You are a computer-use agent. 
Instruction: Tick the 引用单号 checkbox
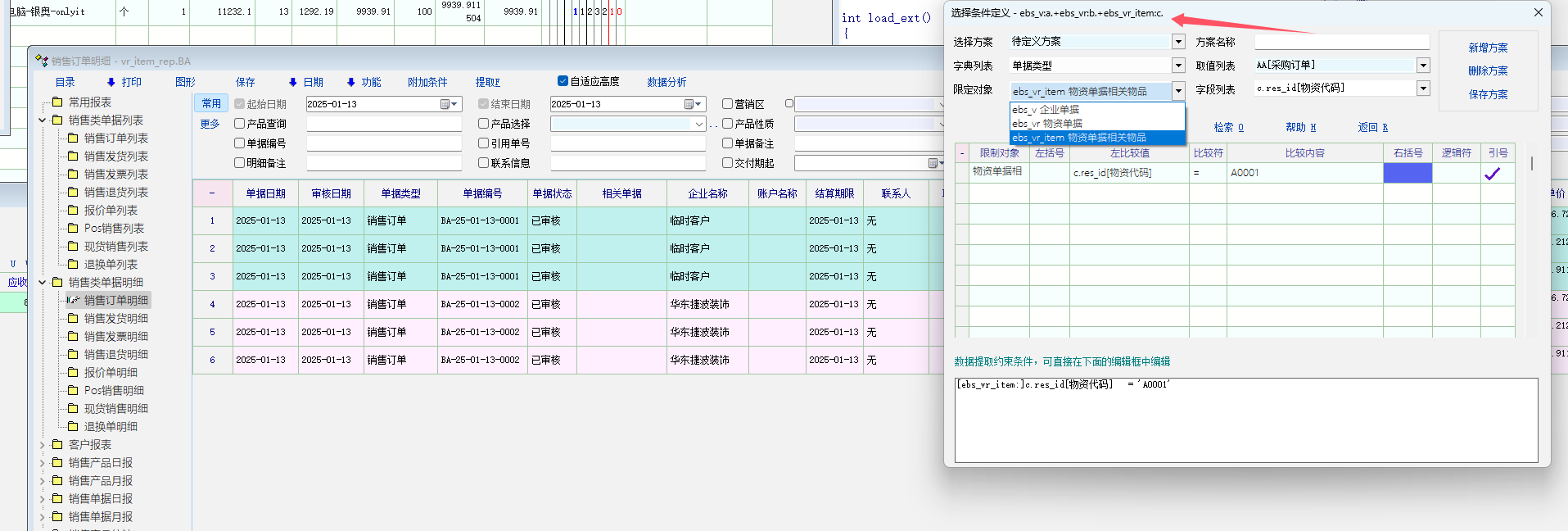(484, 143)
